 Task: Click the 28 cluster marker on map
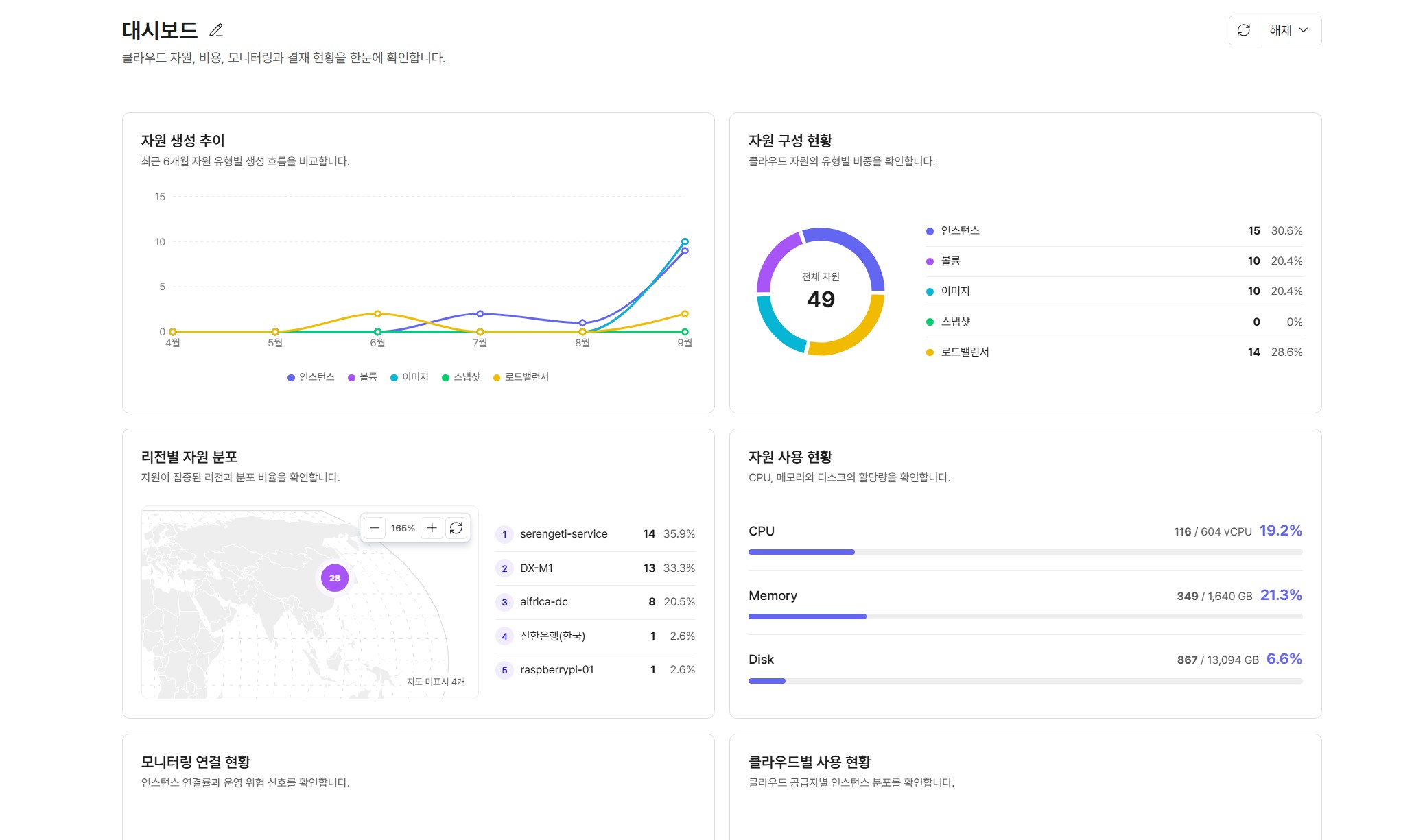coord(335,578)
